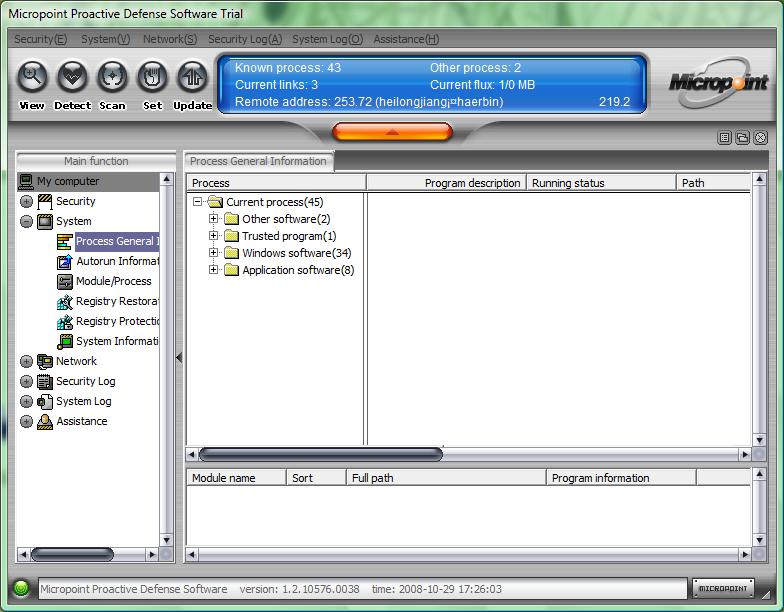Expand the Security Log tree node
784x612 pixels.
click(x=26, y=382)
